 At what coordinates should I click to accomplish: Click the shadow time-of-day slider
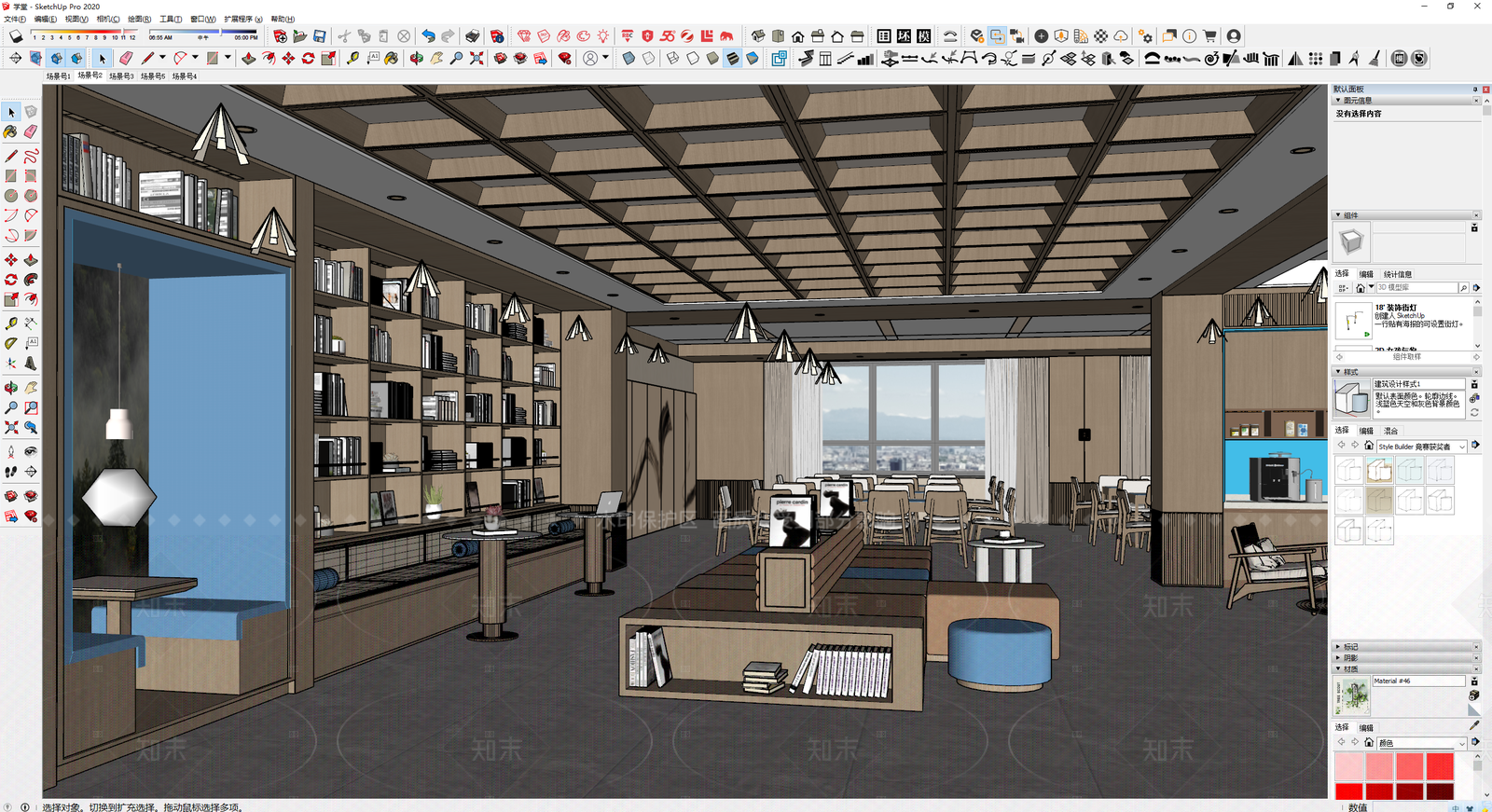point(203,31)
